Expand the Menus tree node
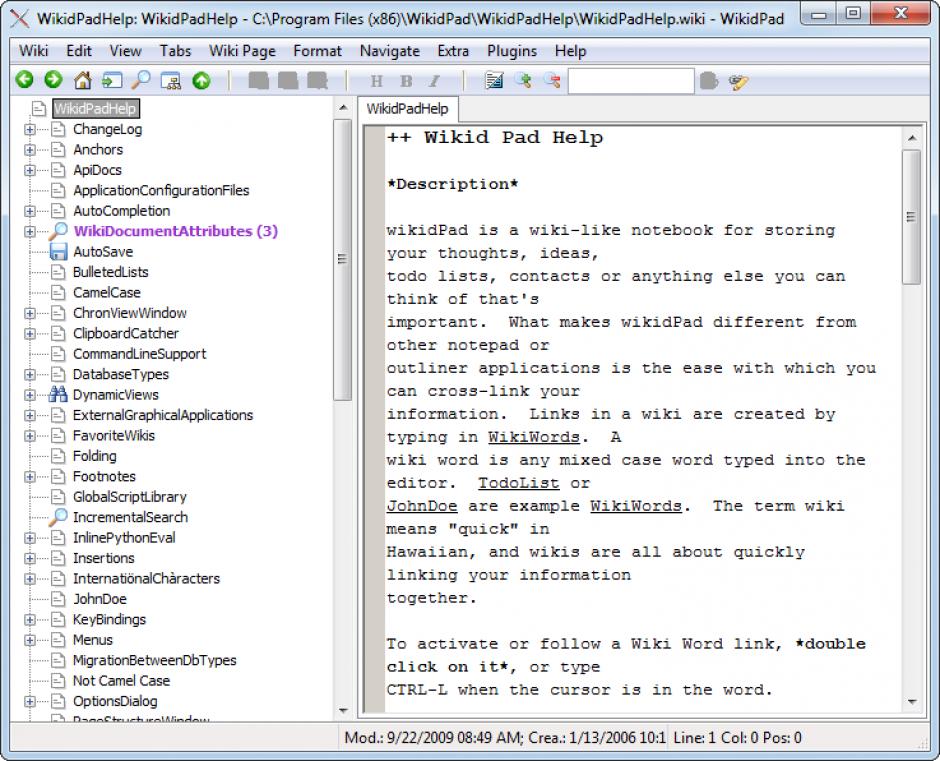940x761 pixels. pyautogui.click(x=30, y=640)
